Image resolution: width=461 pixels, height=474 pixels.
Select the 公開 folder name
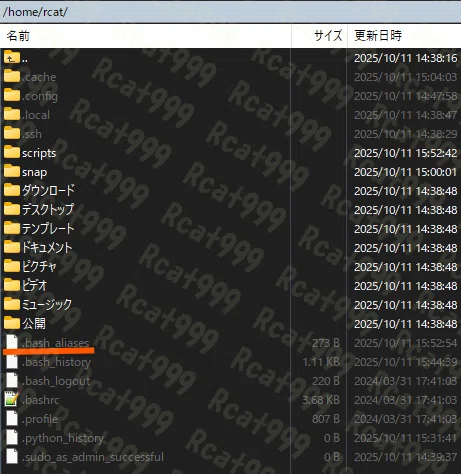point(34,324)
